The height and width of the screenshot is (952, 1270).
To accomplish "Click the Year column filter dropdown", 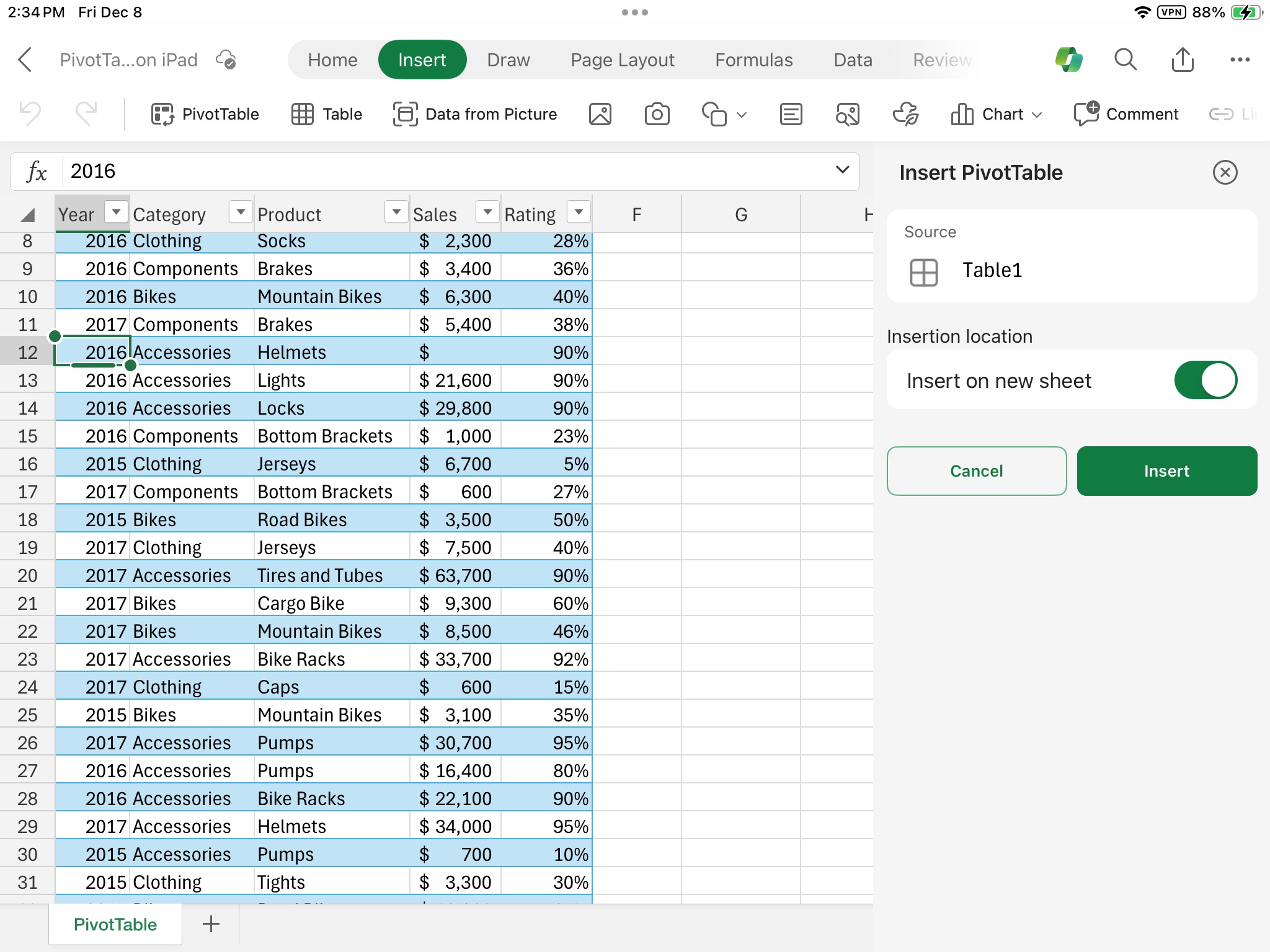I will point(113,213).
